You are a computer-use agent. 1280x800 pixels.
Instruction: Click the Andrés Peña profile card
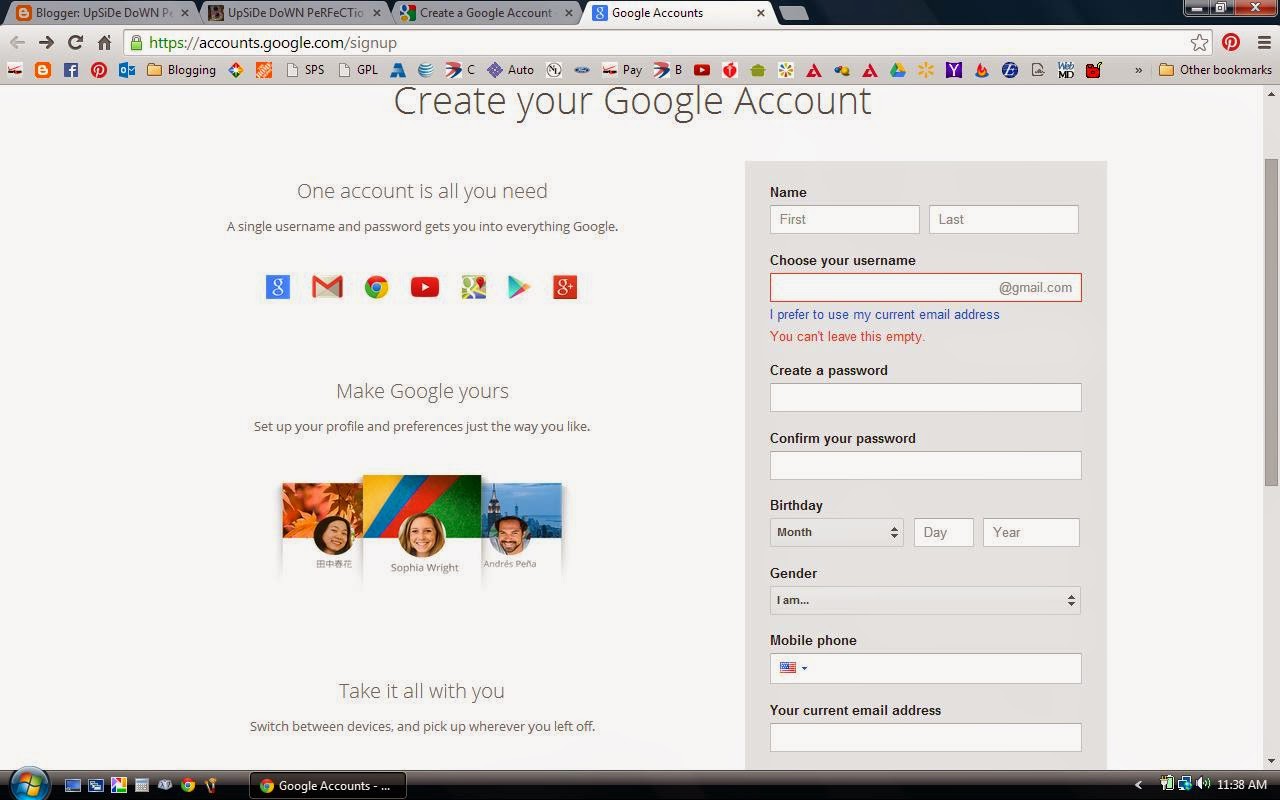(520, 530)
